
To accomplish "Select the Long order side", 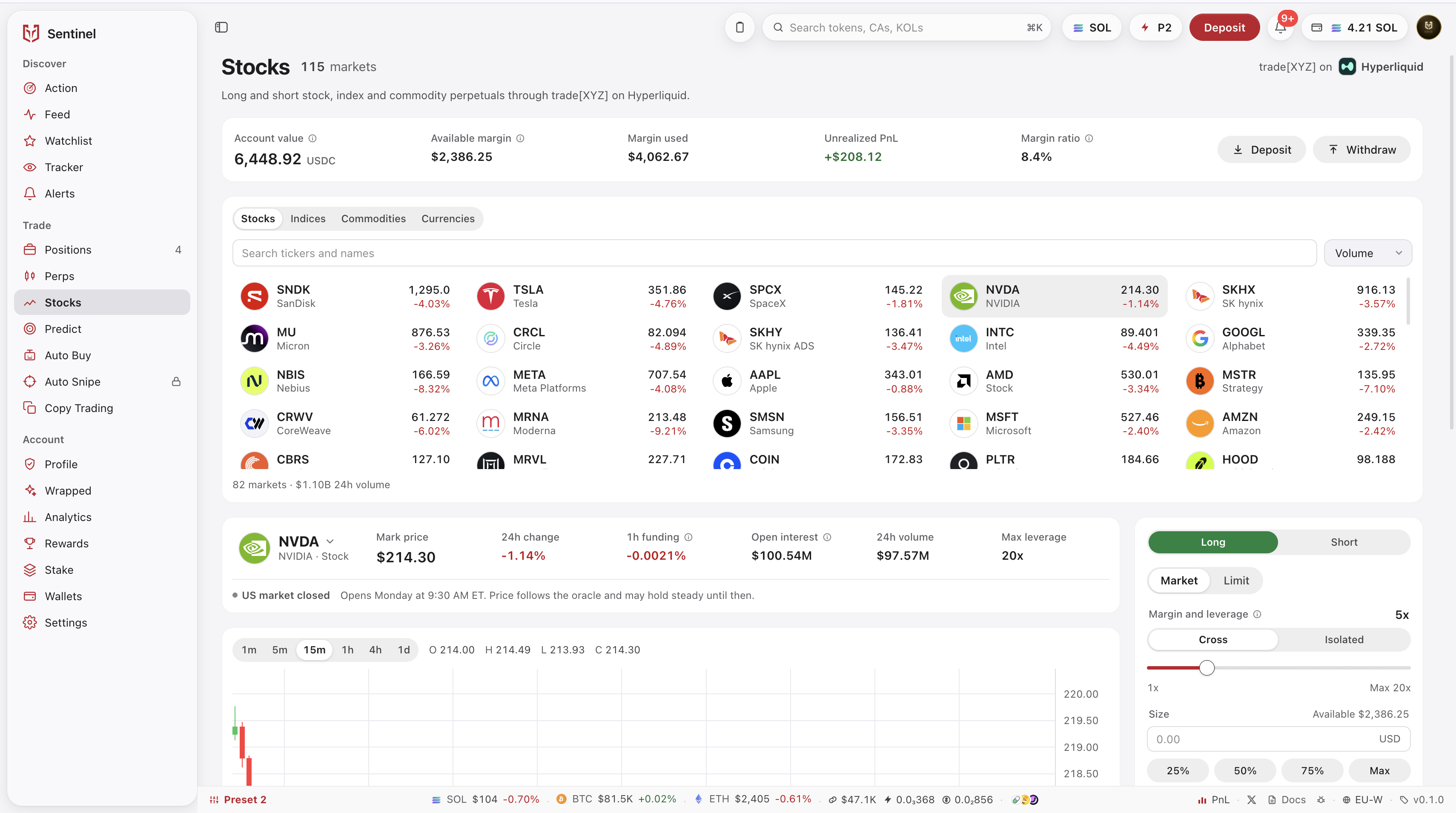I will [x=1213, y=542].
